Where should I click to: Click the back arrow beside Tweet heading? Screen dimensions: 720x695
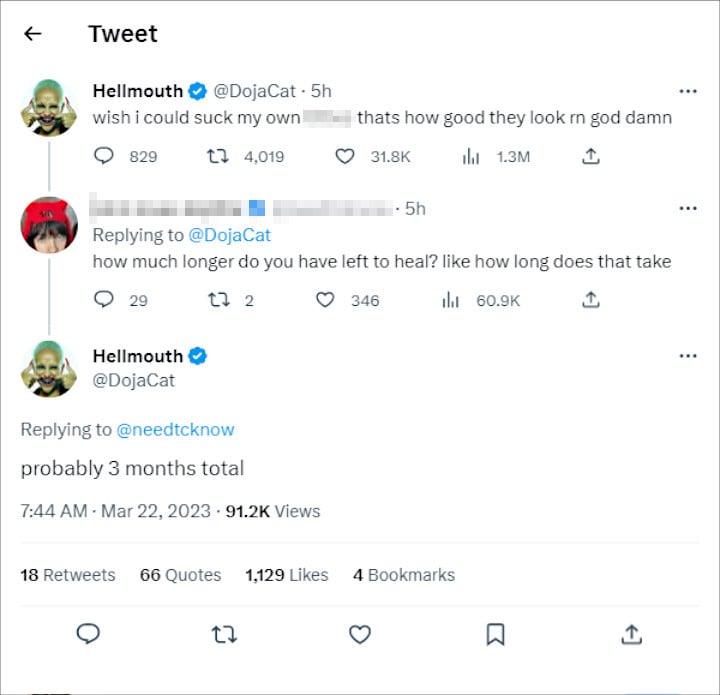coord(33,34)
